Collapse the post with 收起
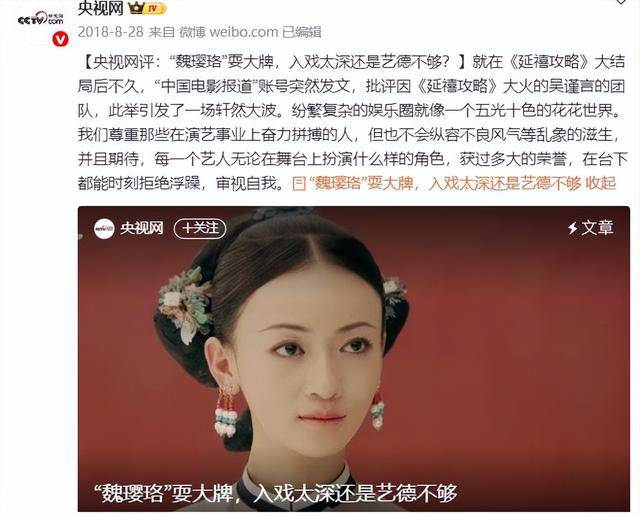Screen dimensions: 640x515 point(601,183)
